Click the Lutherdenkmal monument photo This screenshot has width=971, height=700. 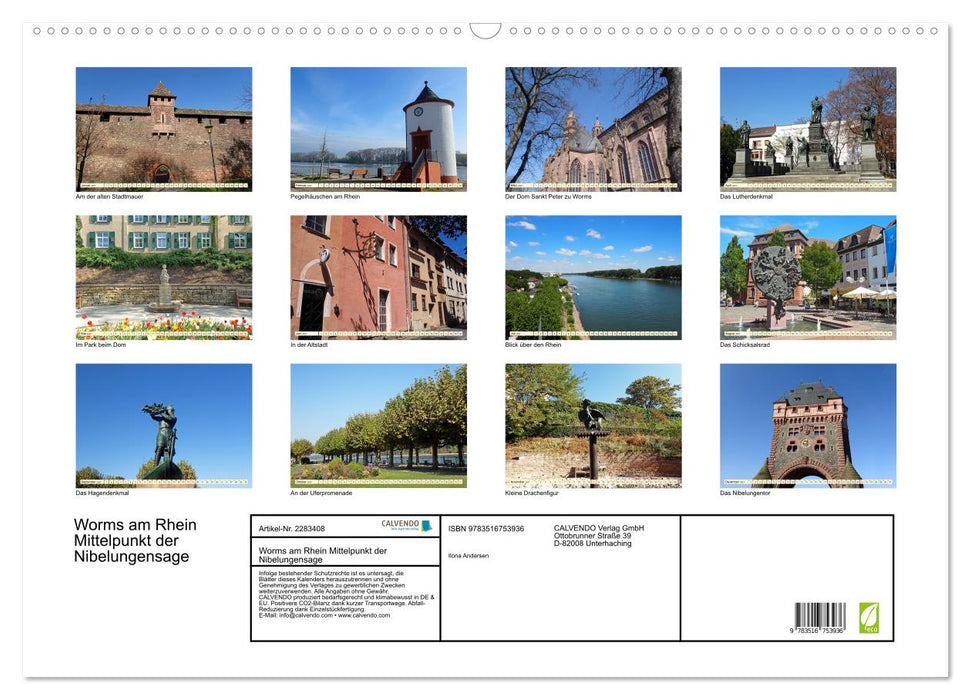(x=808, y=129)
